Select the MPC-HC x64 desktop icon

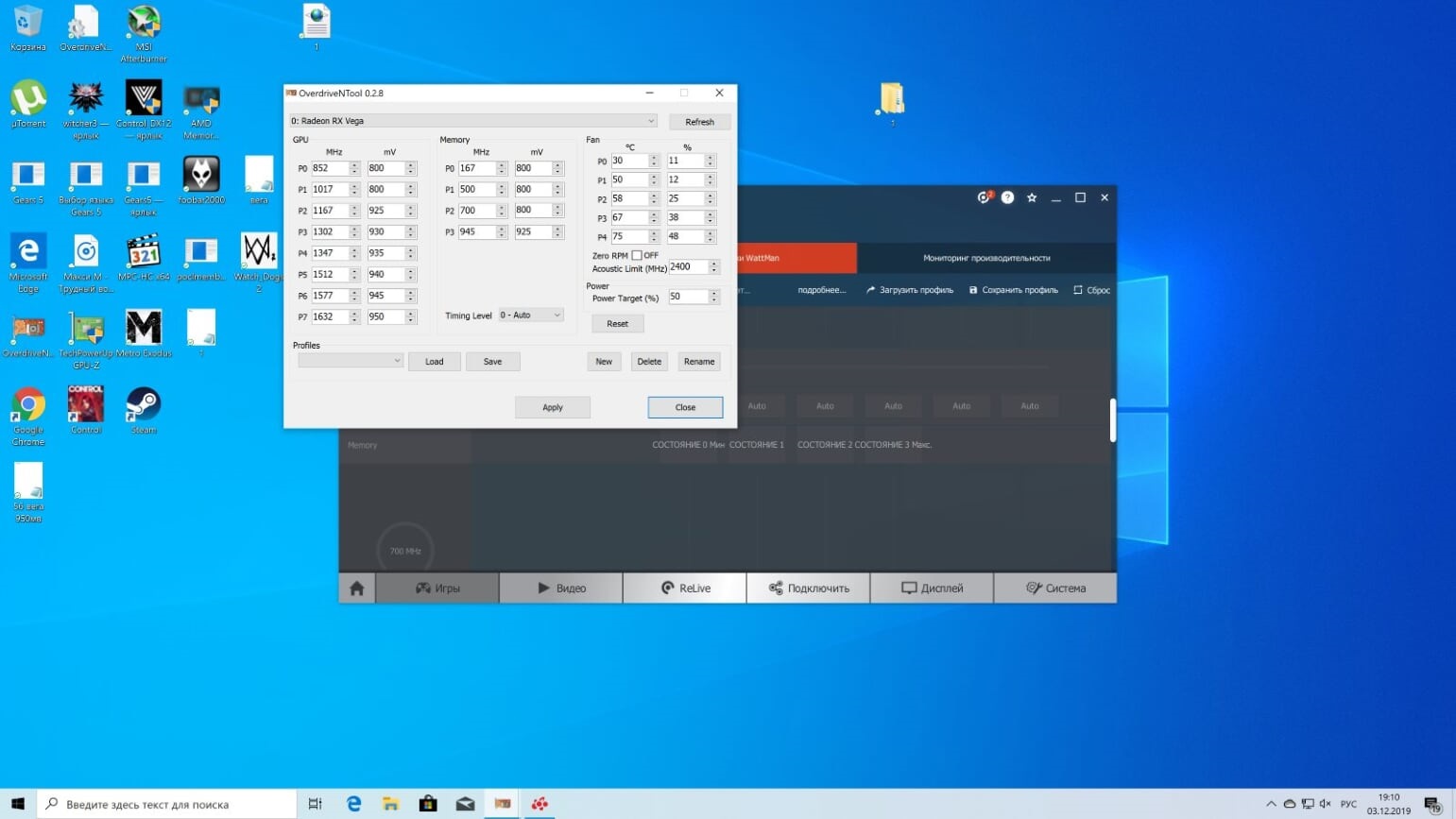[x=144, y=257]
